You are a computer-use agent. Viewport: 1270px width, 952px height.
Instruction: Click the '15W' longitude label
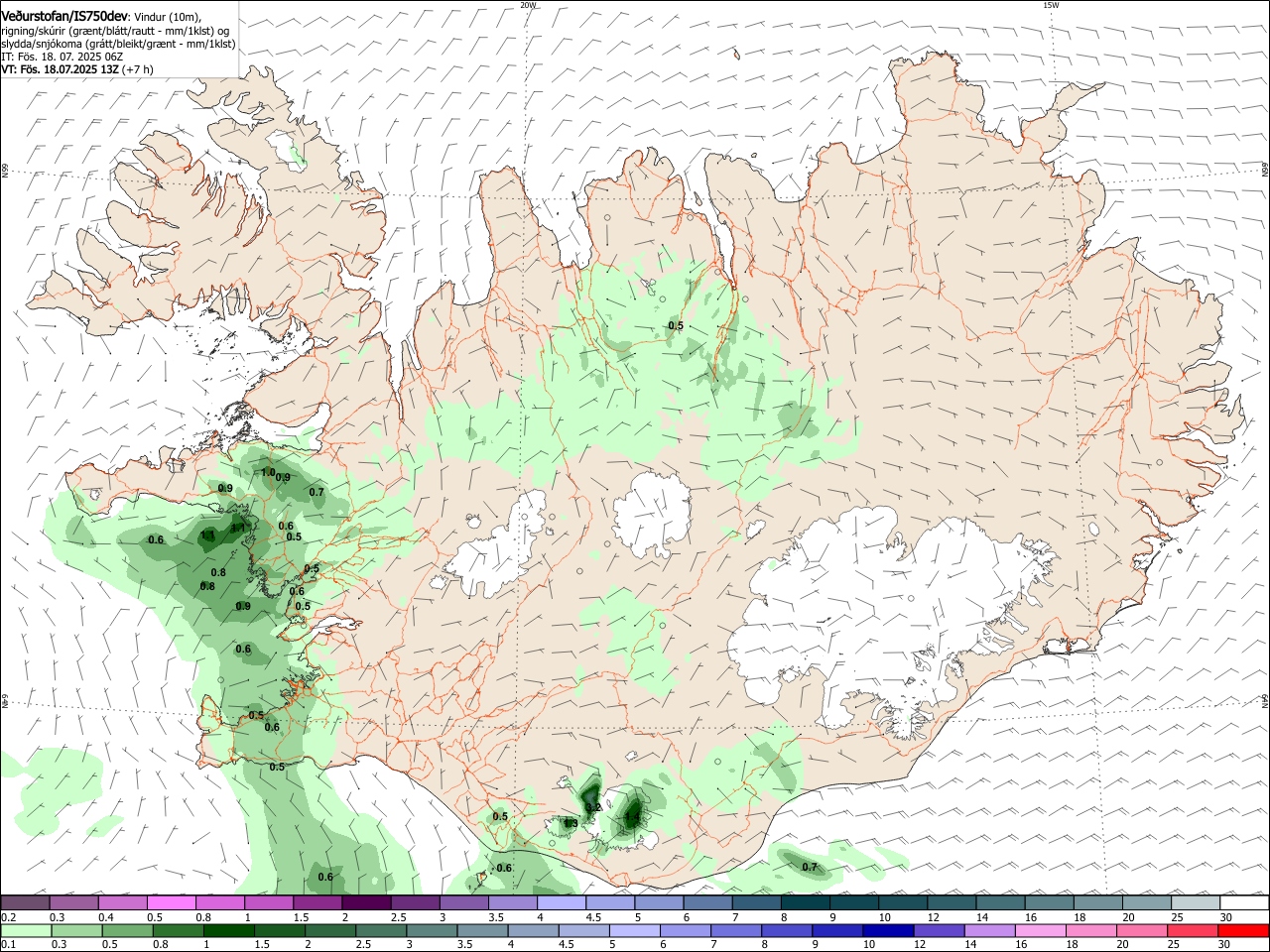pyautogui.click(x=1051, y=5)
